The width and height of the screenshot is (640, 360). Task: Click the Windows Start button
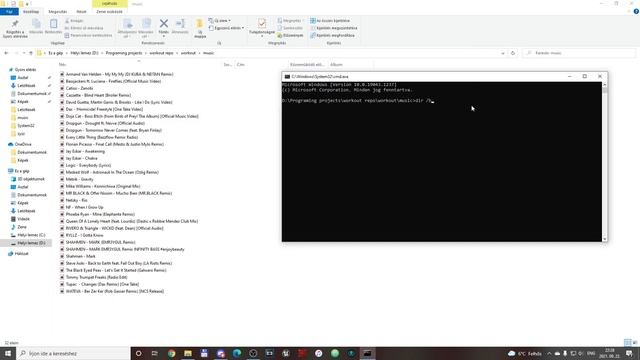[x=8, y=353]
